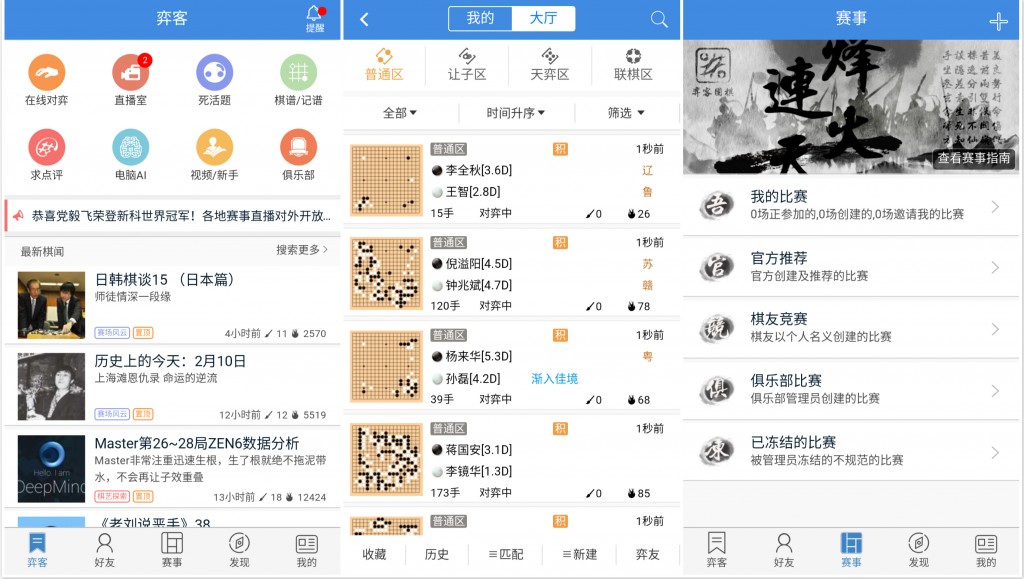Open the 倪溢阳 vs 钟兆斌 game board
Image resolution: width=1024 pixels, height=579 pixels.
[x=387, y=273]
